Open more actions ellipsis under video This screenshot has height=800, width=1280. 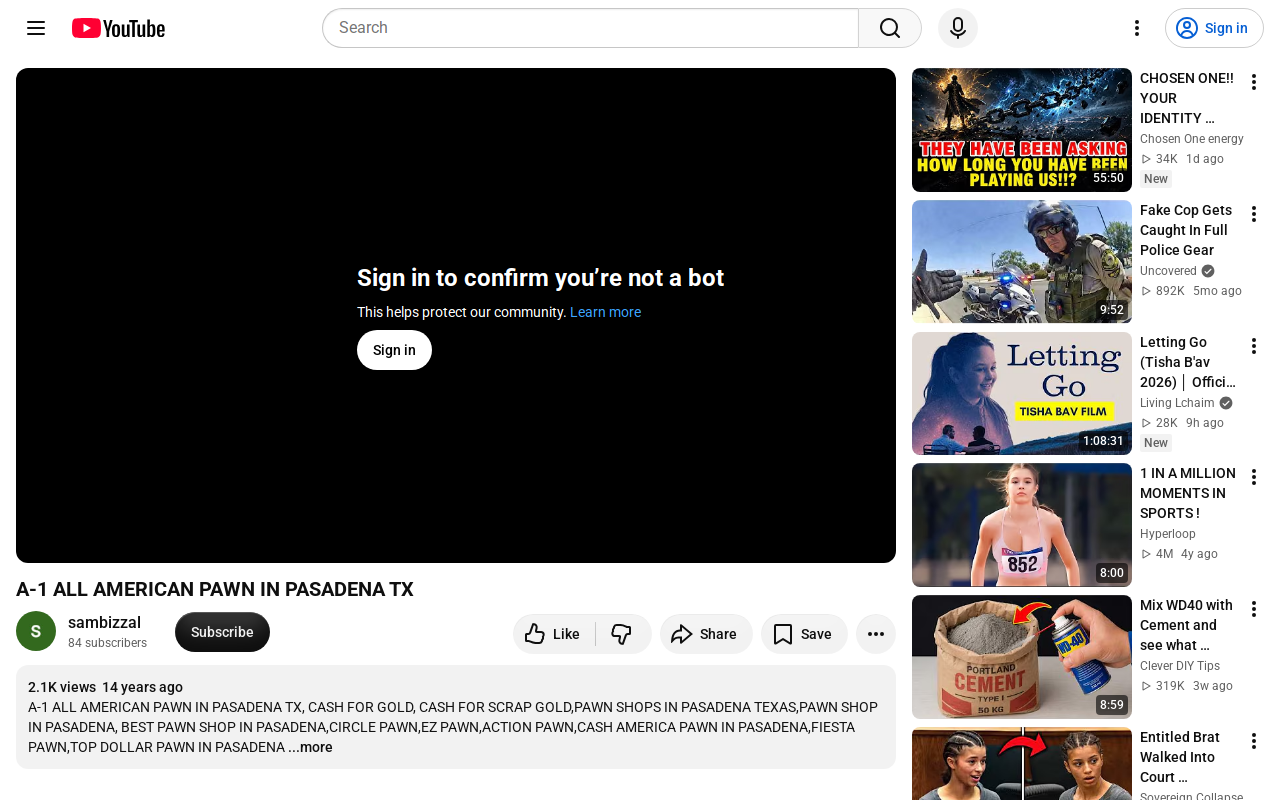click(x=876, y=634)
